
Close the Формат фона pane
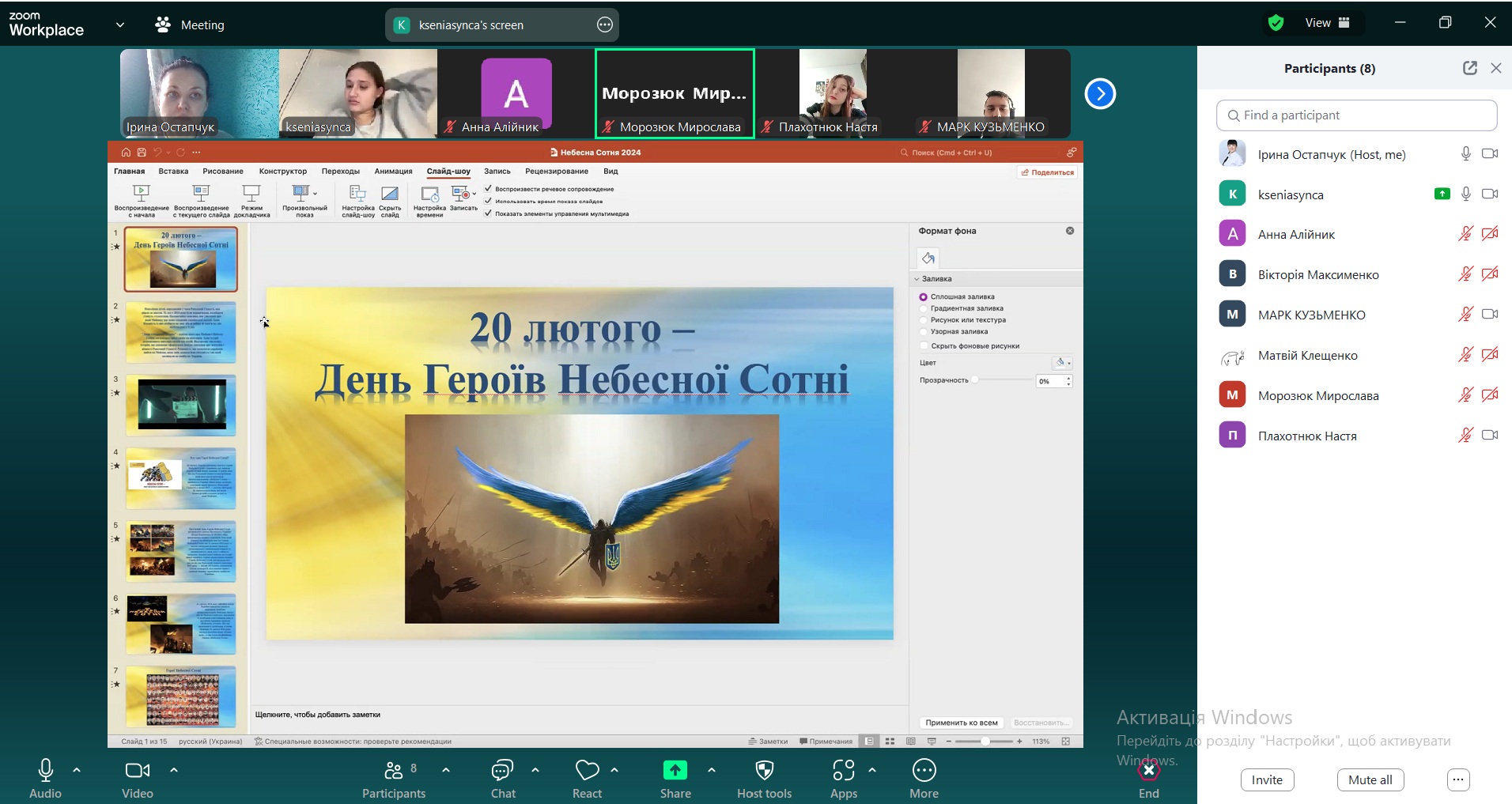(x=1070, y=231)
